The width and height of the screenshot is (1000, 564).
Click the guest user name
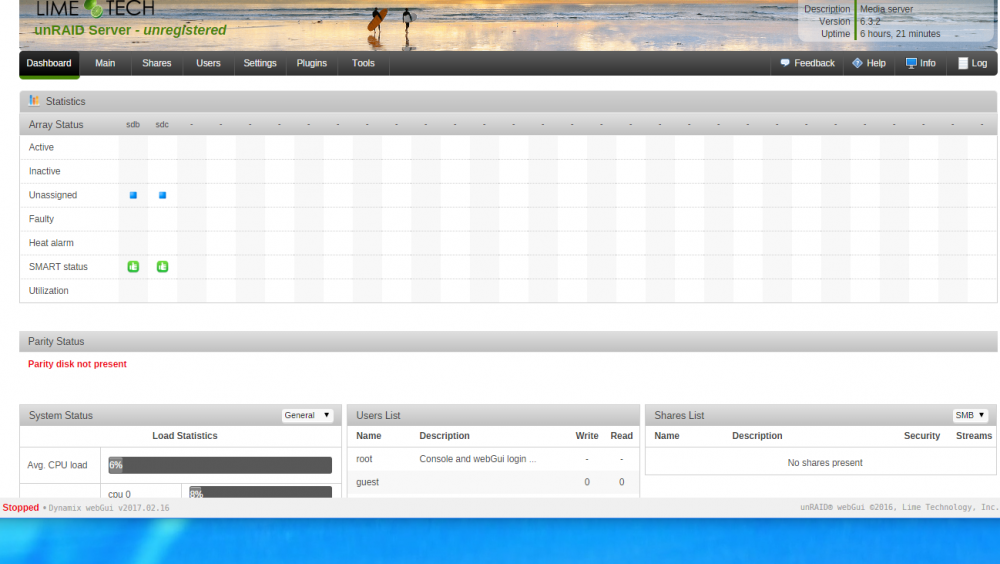367,482
